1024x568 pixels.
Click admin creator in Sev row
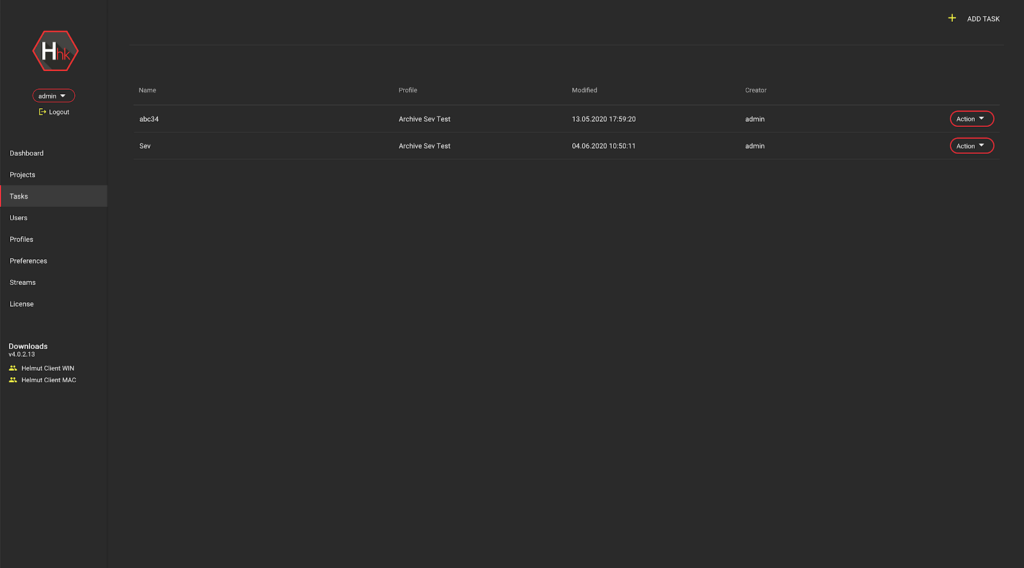coord(755,146)
